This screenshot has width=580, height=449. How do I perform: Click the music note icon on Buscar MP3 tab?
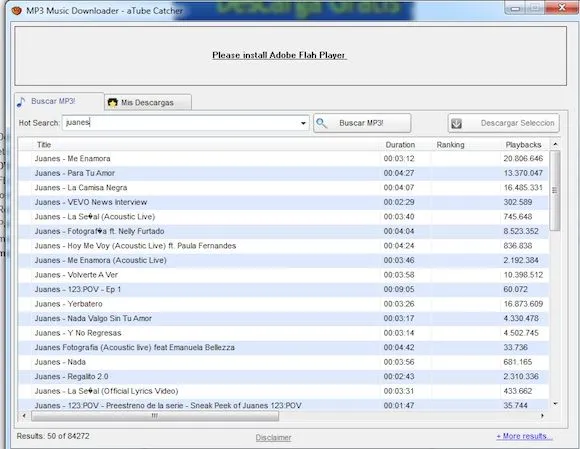click(22, 102)
